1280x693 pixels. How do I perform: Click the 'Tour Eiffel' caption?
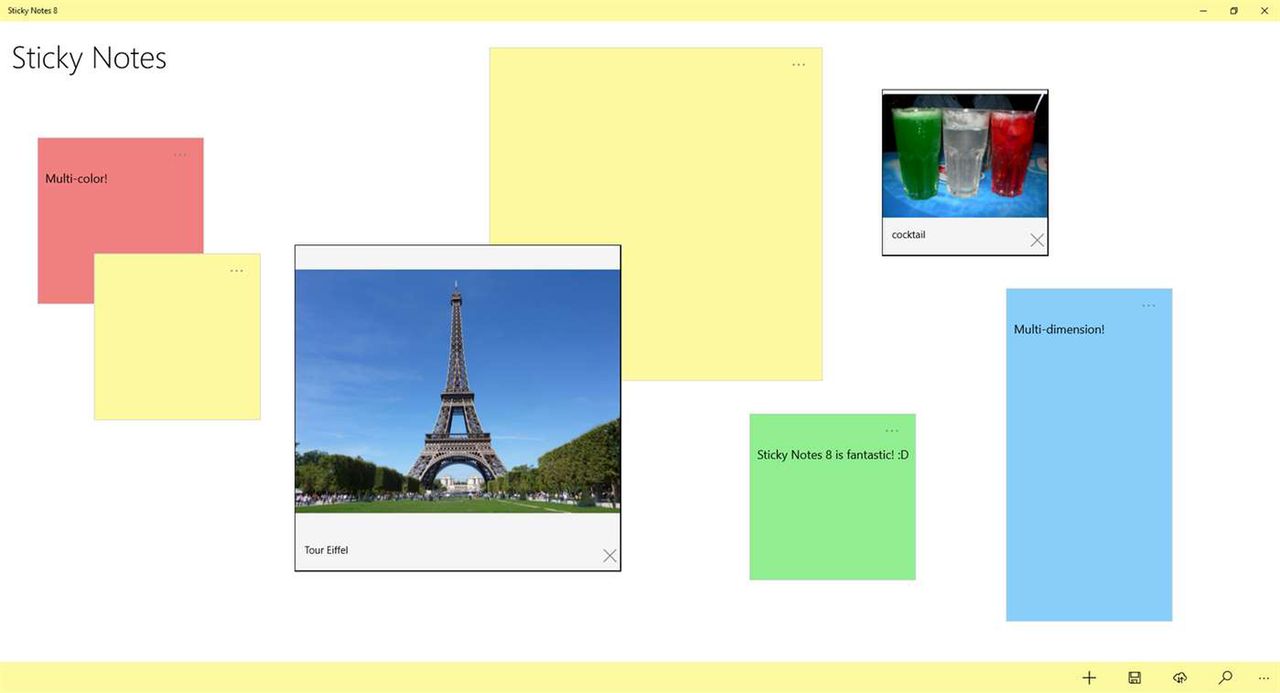coord(326,550)
